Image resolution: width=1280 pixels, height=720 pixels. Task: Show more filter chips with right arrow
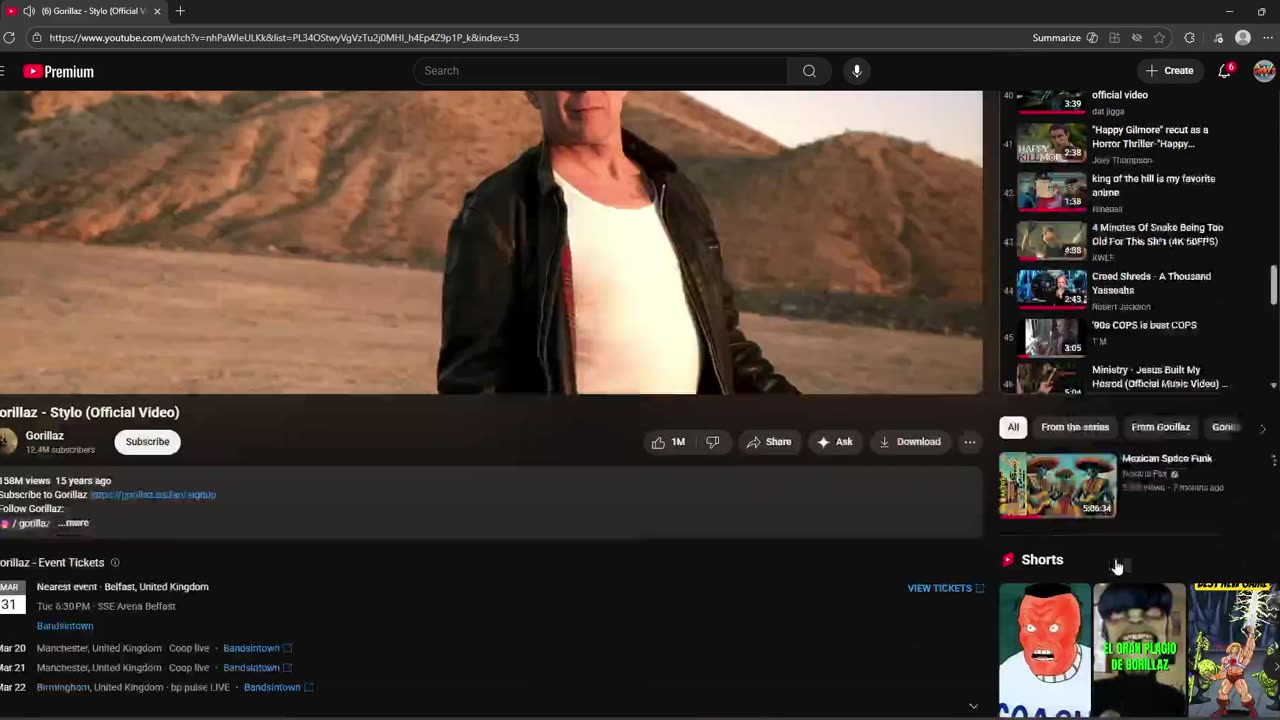1262,428
